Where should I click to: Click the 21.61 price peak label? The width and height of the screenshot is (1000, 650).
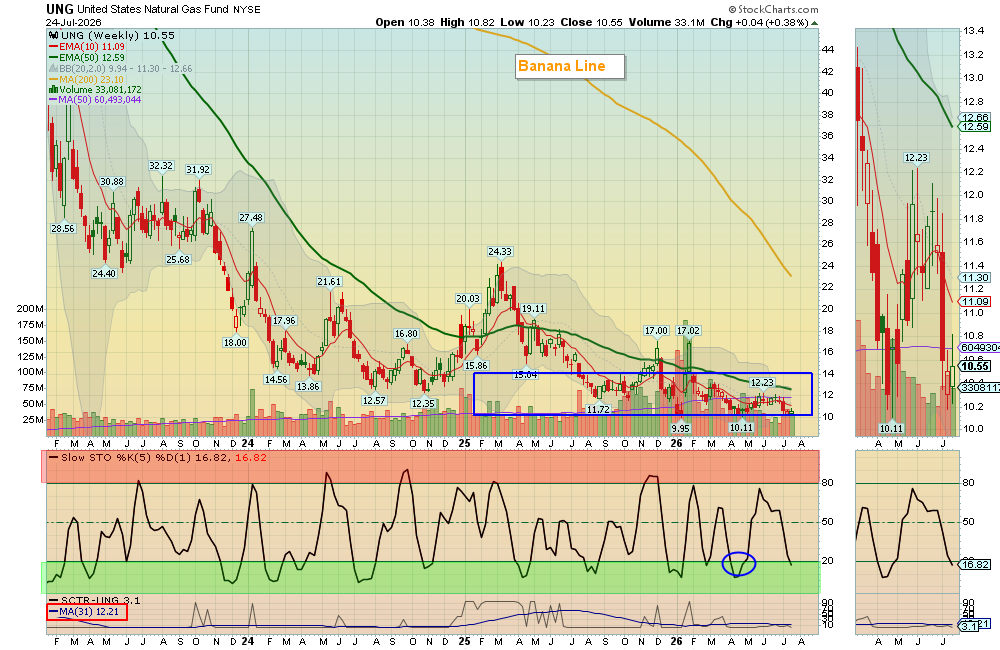(329, 281)
